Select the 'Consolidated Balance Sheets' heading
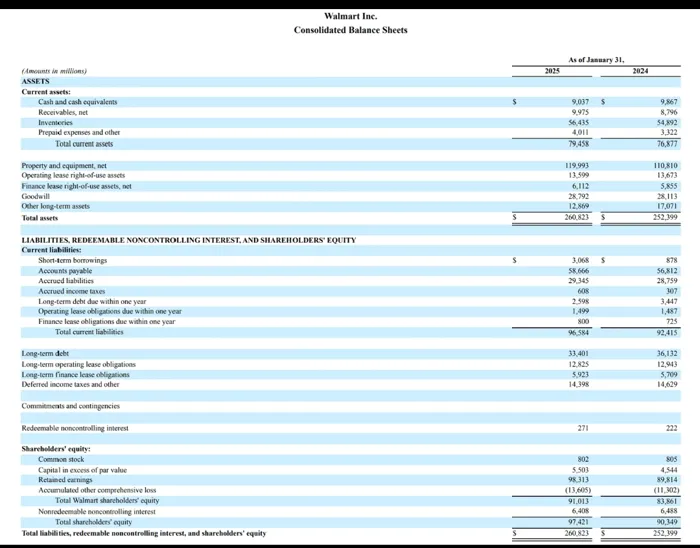Viewport: 700px width, 548px height. tap(350, 30)
